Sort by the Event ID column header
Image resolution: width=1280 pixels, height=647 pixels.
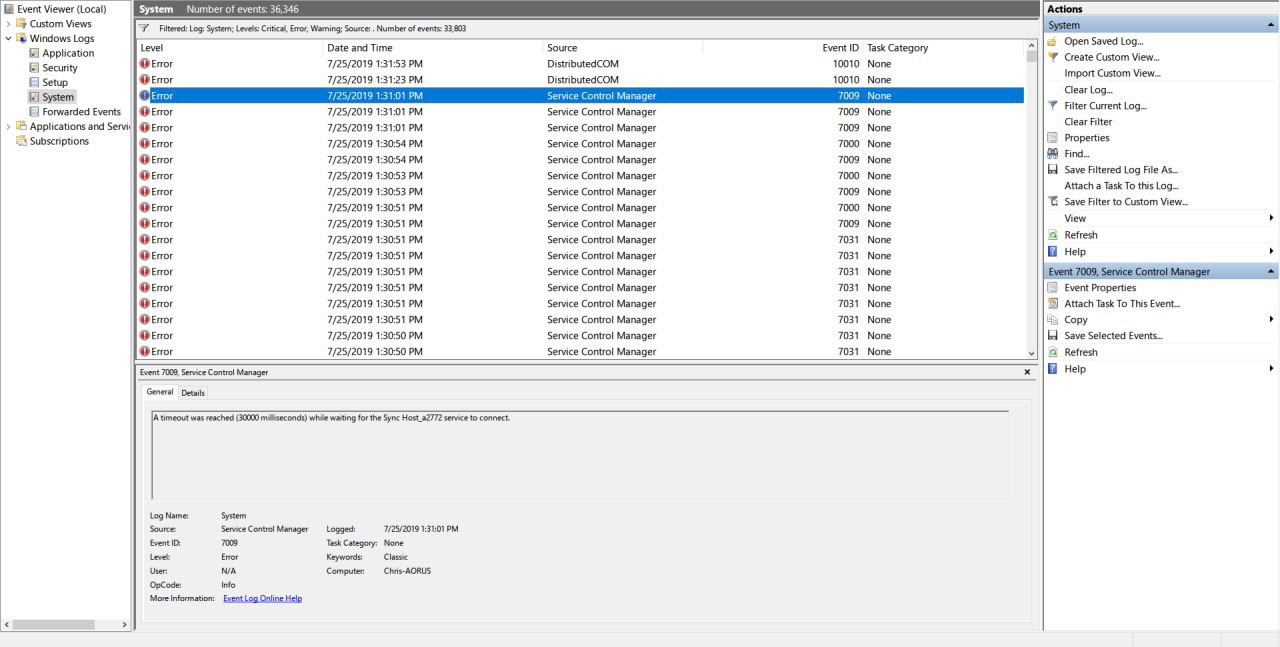(x=783, y=47)
